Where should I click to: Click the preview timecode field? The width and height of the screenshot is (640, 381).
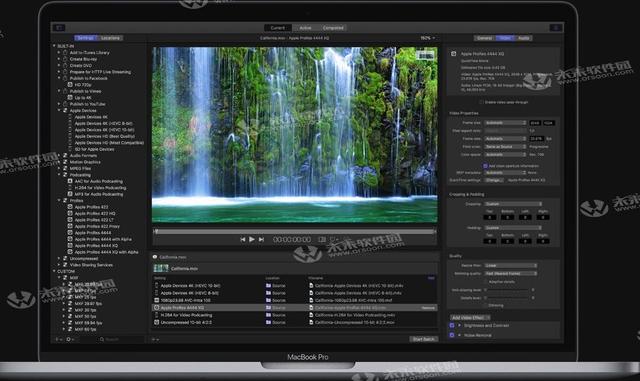tap(292, 239)
